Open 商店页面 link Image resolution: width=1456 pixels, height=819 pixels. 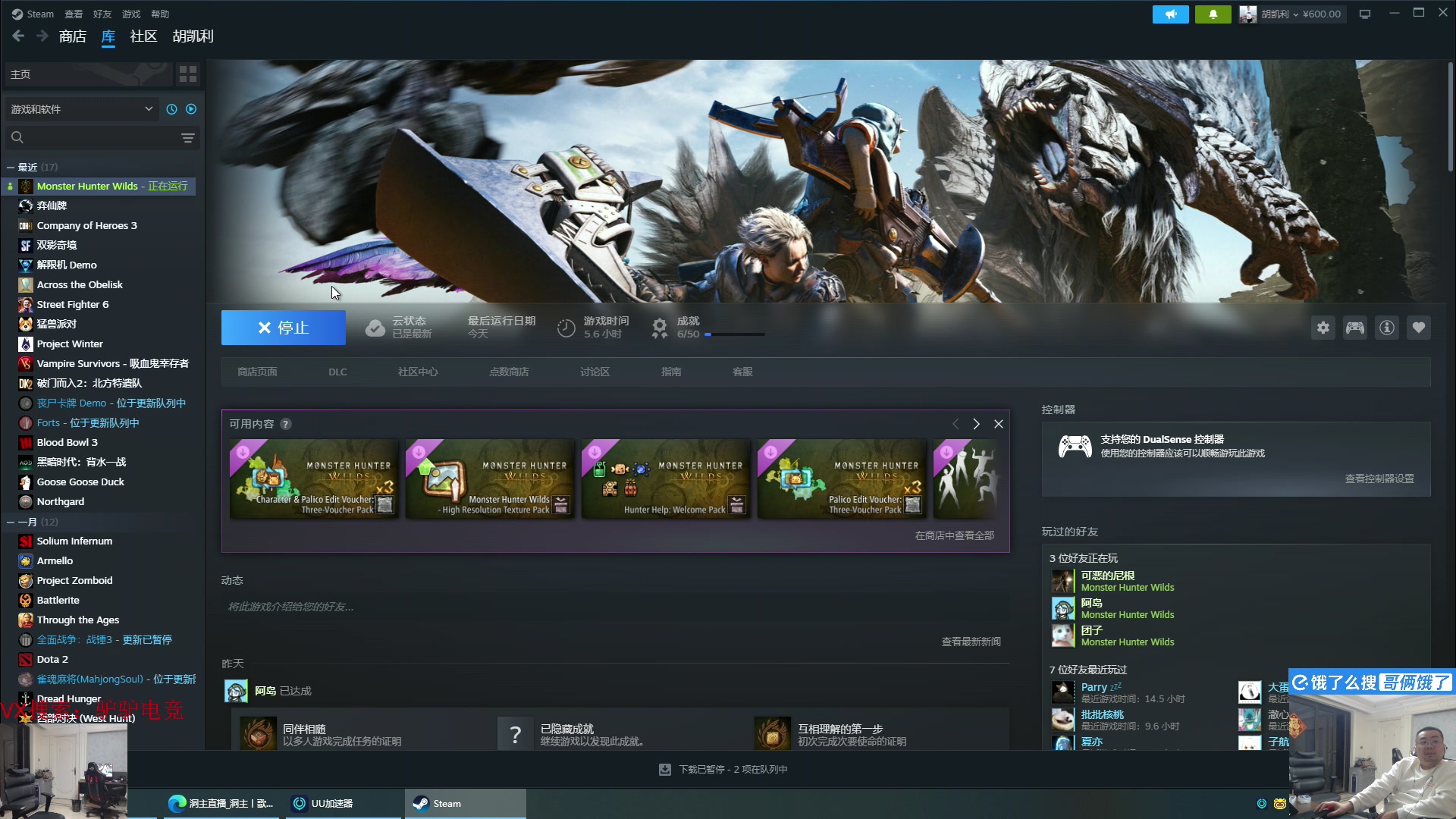pos(257,372)
